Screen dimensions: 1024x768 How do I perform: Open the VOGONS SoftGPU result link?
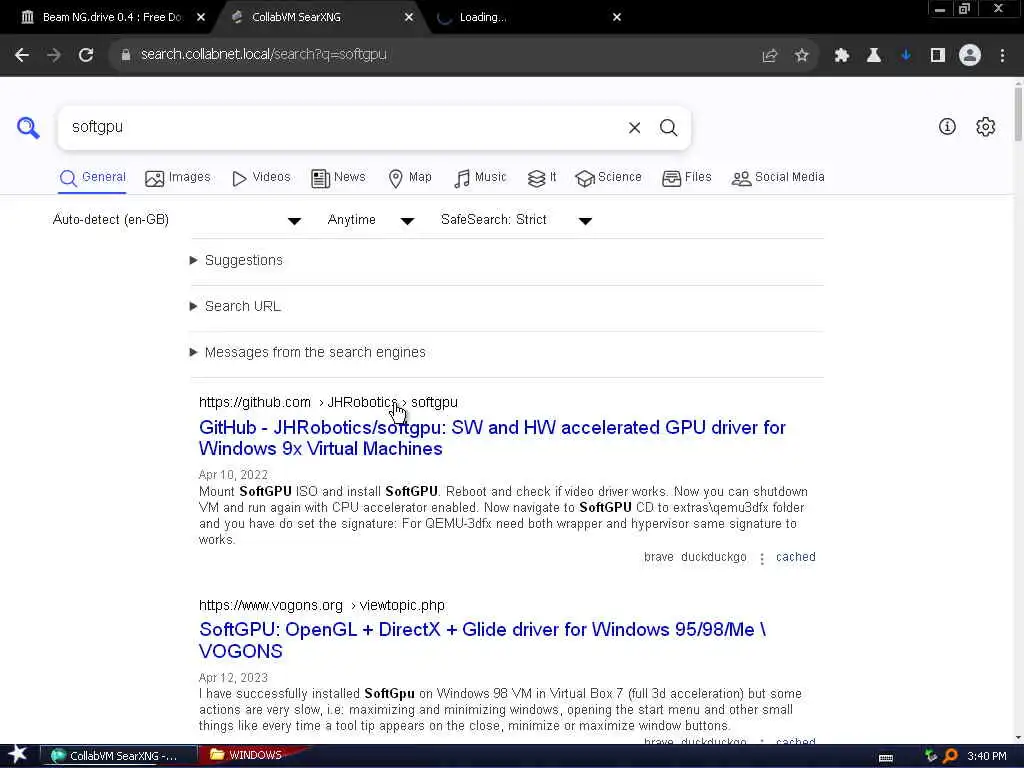tap(482, 641)
